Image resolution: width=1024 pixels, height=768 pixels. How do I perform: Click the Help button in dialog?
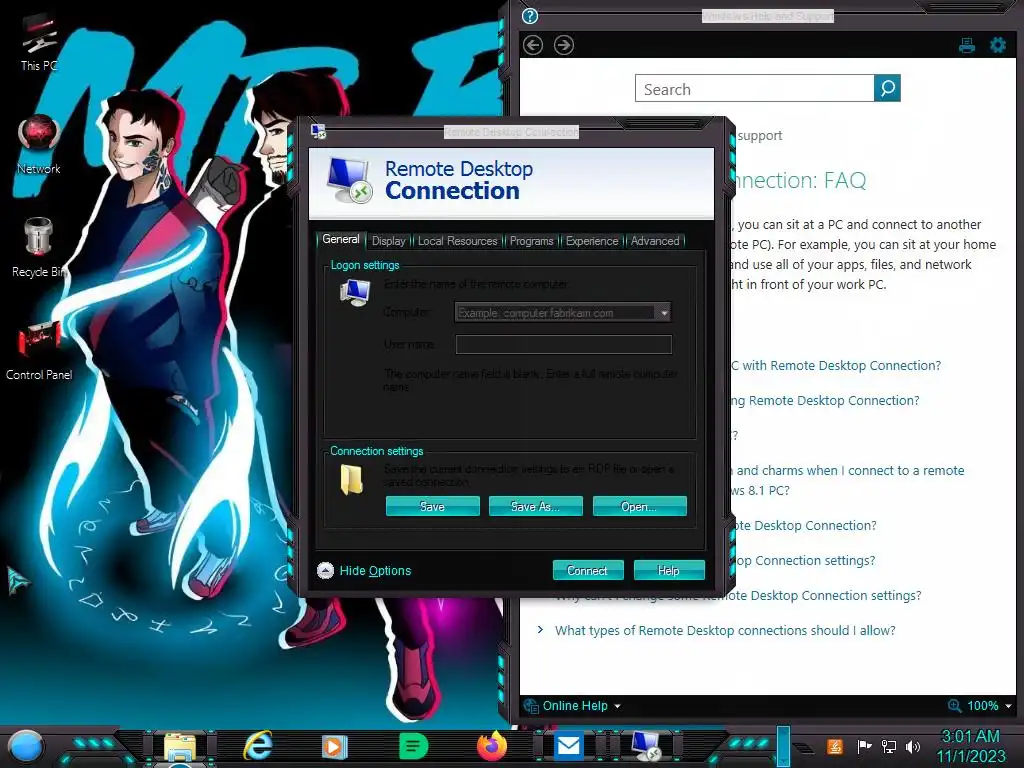click(669, 570)
